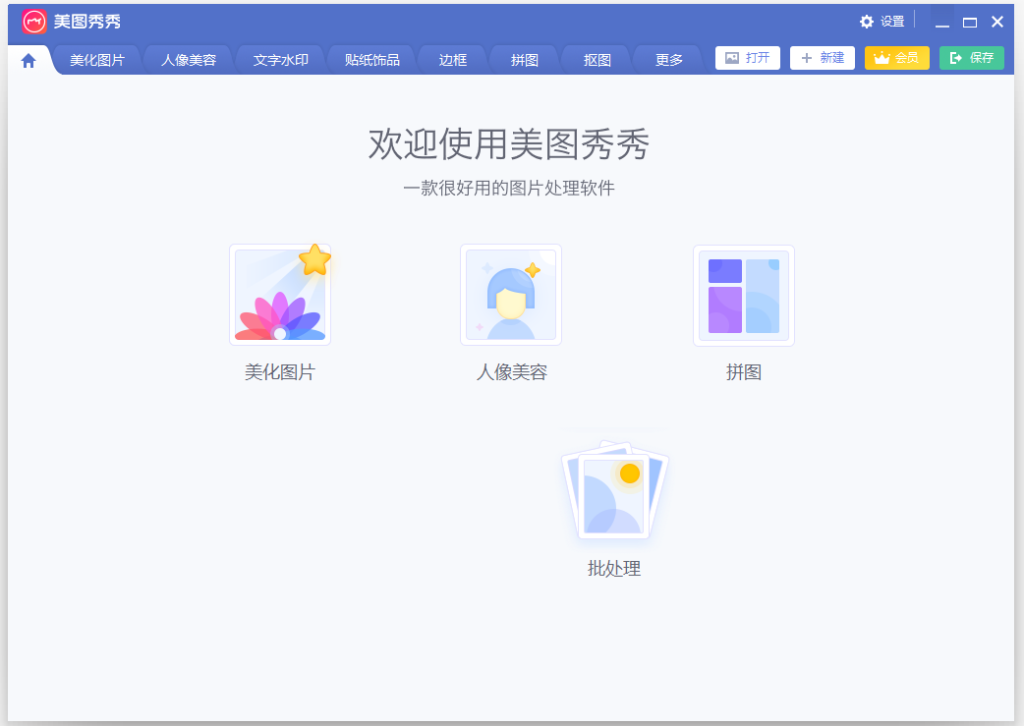Switch to the 人像美容 ribbon tab
This screenshot has height=726, width=1024.
[188, 58]
